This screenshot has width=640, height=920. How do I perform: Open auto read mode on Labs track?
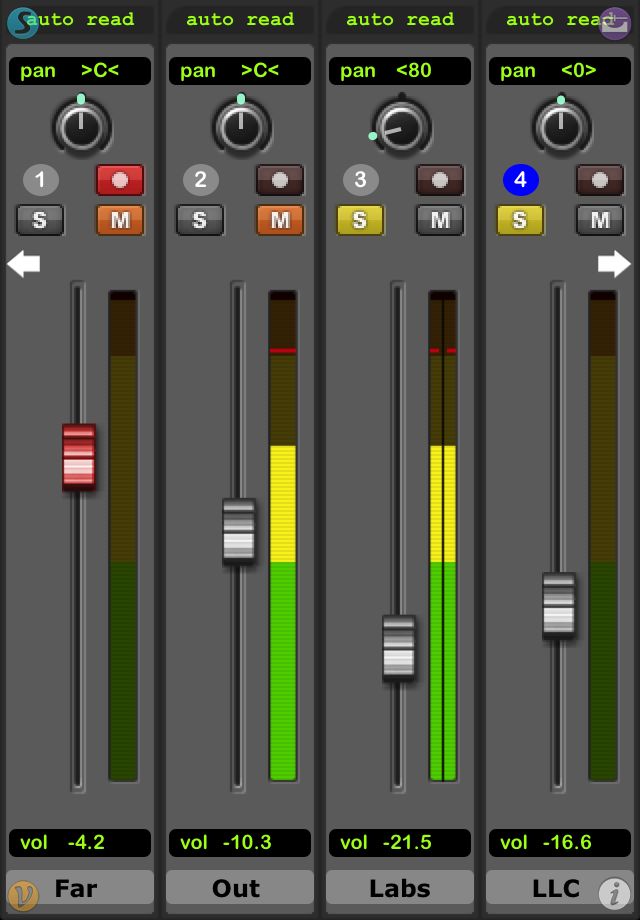(x=400, y=19)
